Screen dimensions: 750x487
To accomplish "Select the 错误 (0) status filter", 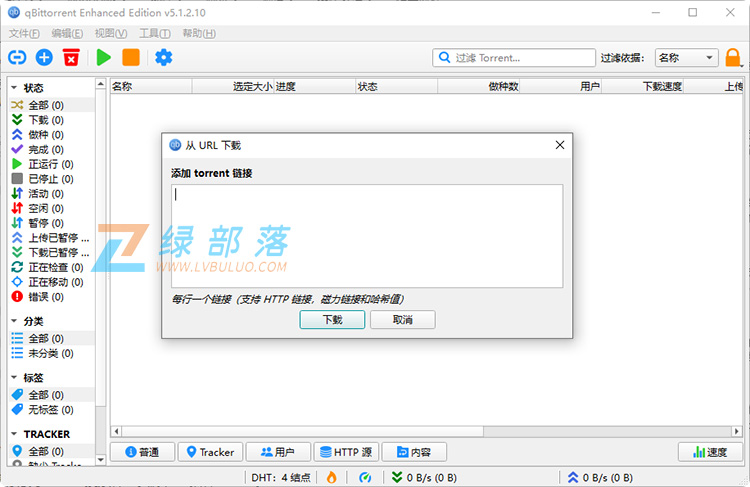I will pyautogui.click(x=52, y=297).
